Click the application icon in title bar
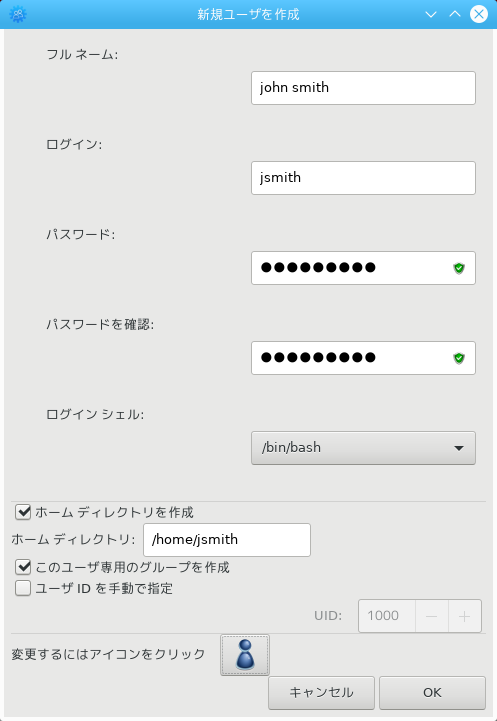 (18, 14)
